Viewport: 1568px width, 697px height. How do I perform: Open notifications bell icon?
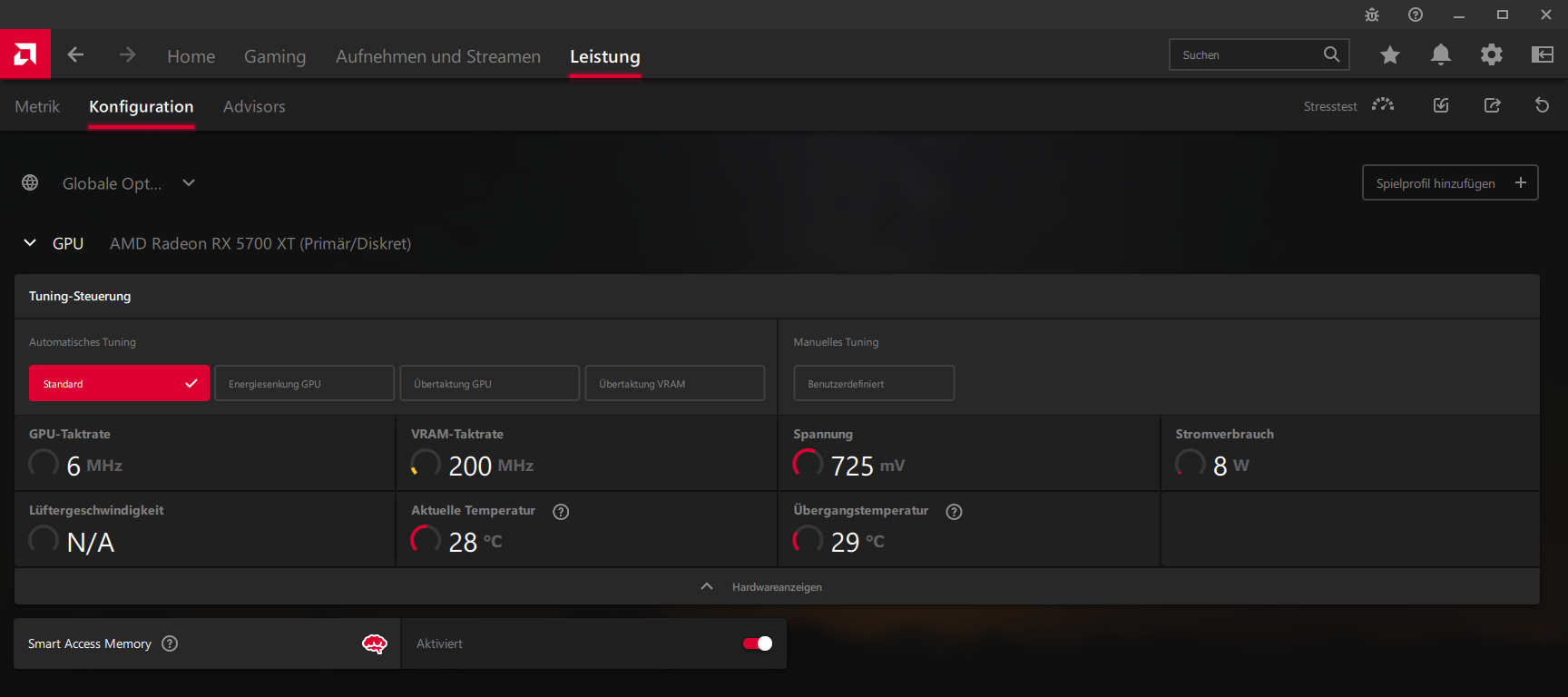(x=1440, y=55)
